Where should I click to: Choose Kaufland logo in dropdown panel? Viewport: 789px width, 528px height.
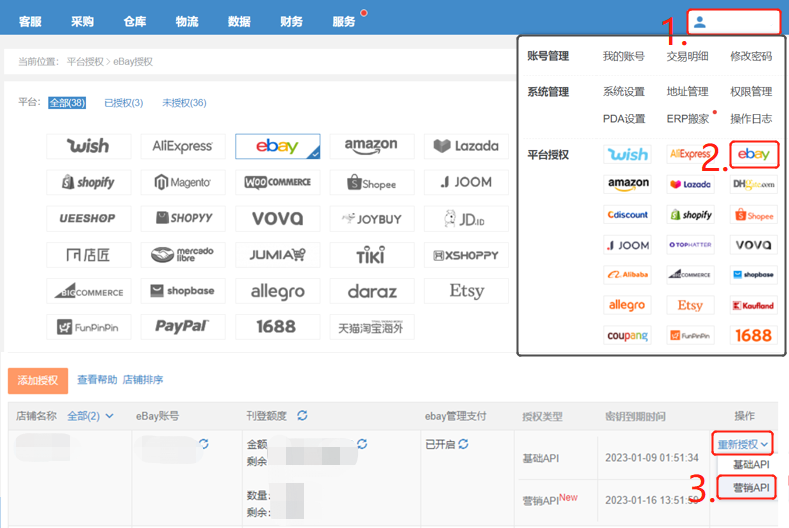pos(753,305)
